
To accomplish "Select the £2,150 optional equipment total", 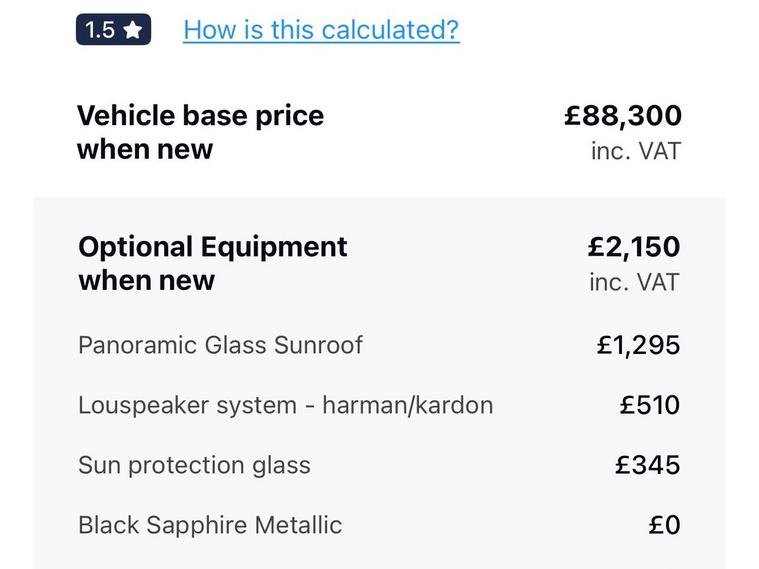I will [x=634, y=247].
